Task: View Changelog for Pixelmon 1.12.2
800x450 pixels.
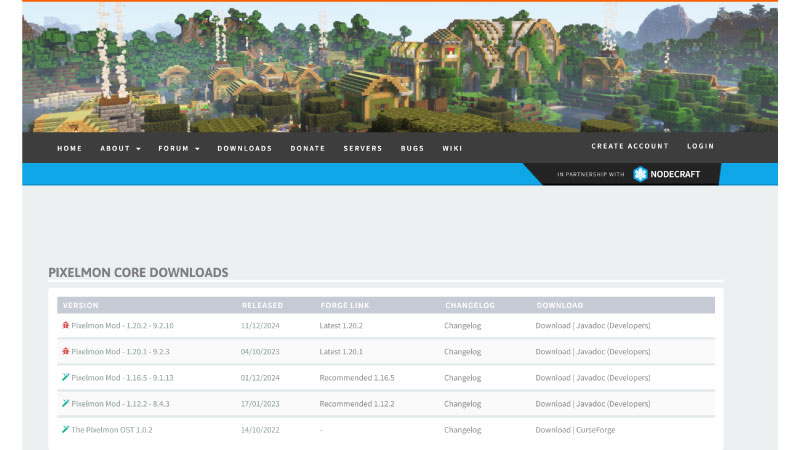Action: 462,404
